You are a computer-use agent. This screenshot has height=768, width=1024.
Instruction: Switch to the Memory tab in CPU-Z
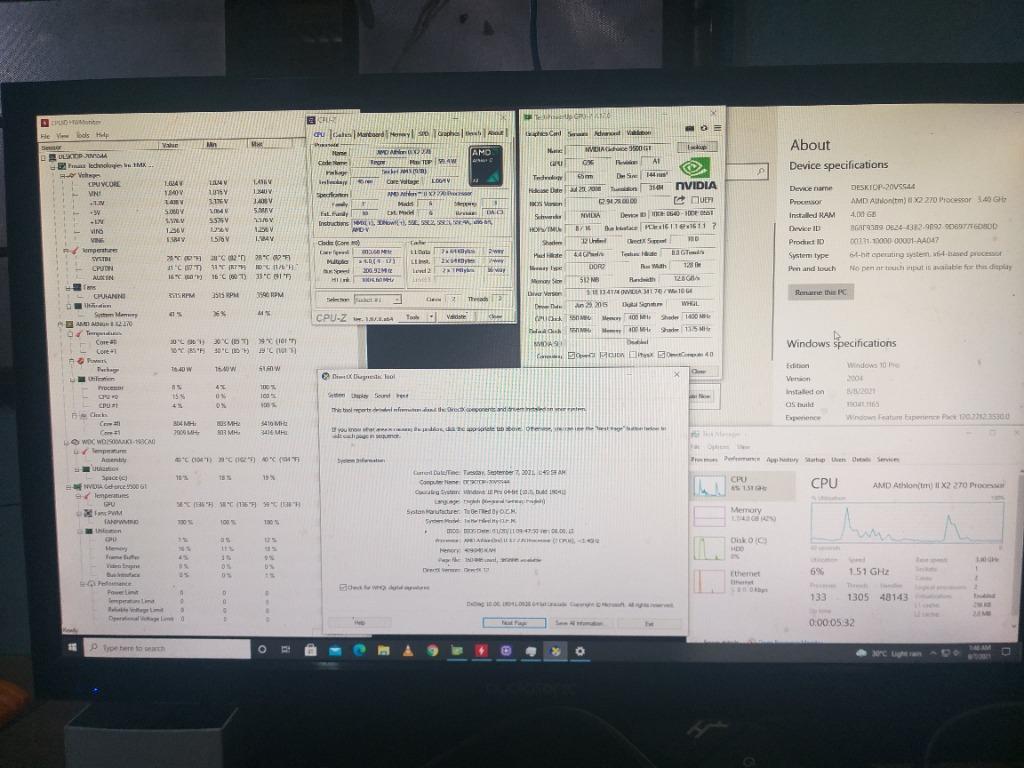click(400, 134)
